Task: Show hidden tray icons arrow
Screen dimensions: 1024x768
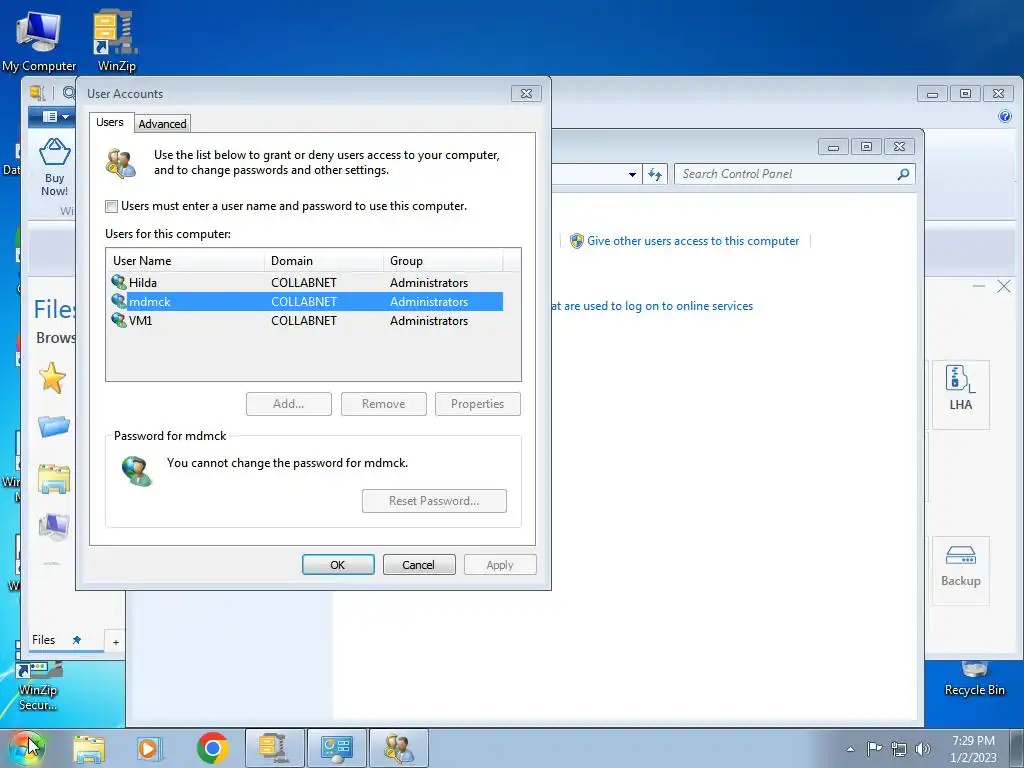Action: [850, 749]
